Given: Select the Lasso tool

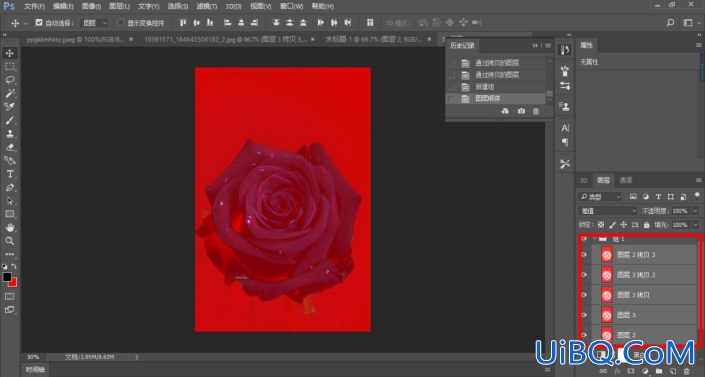Looking at the screenshot, I should click(9, 80).
